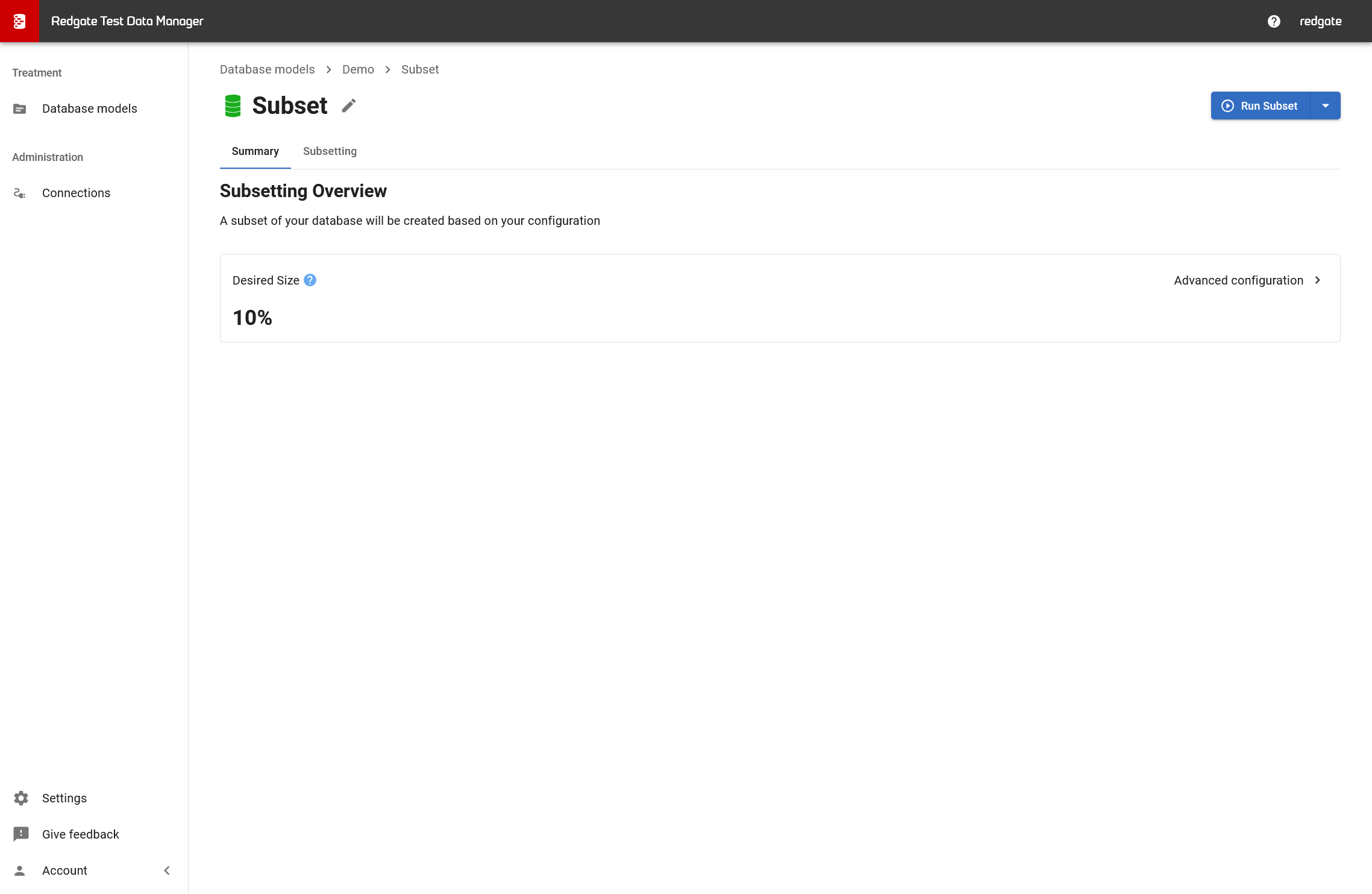This screenshot has height=894, width=1372.
Task: Click the Account person icon
Action: tap(20, 870)
